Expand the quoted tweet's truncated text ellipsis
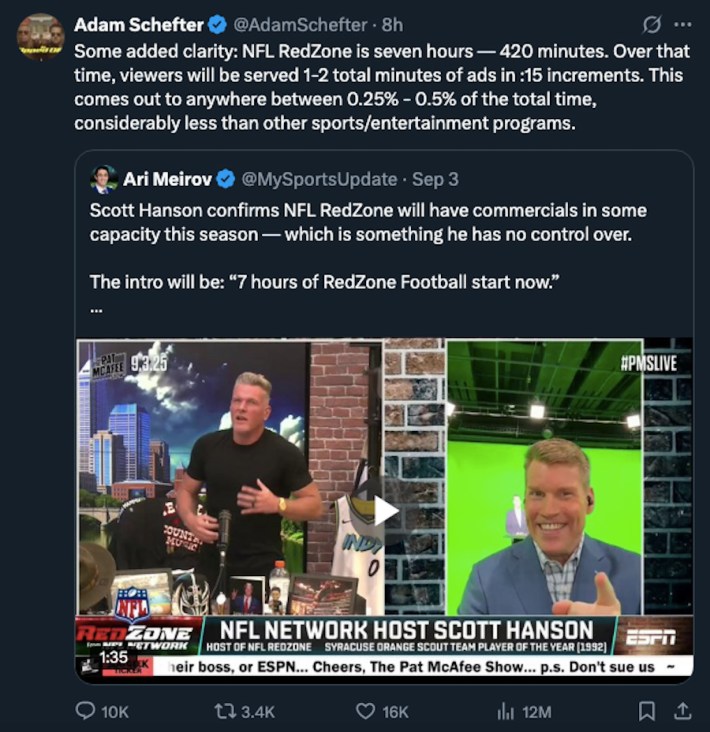The width and height of the screenshot is (710, 732). [96, 309]
